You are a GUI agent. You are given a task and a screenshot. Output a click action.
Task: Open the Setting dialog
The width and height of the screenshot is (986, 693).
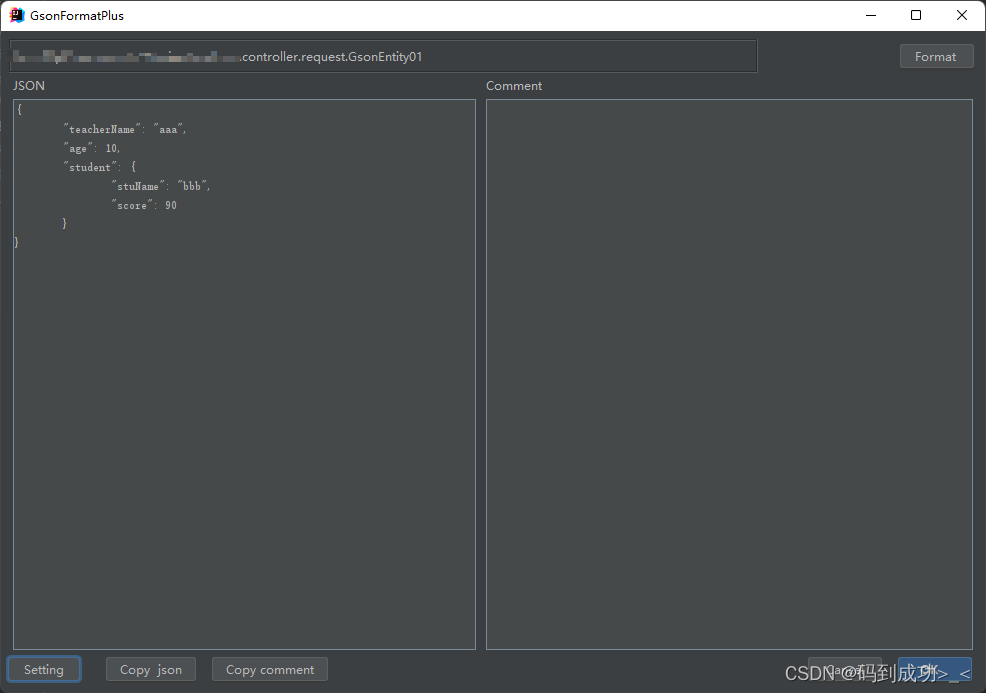[44, 669]
